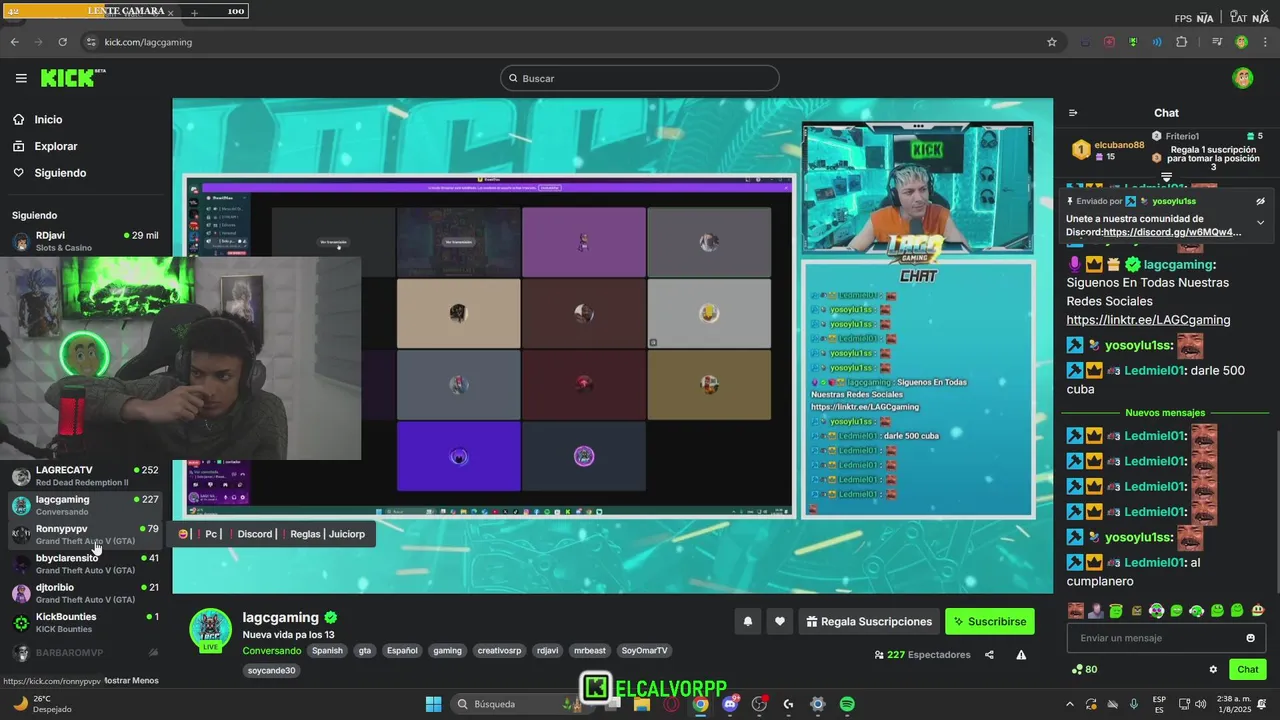Go back in the browser
This screenshot has width=1280, height=720.
14,42
